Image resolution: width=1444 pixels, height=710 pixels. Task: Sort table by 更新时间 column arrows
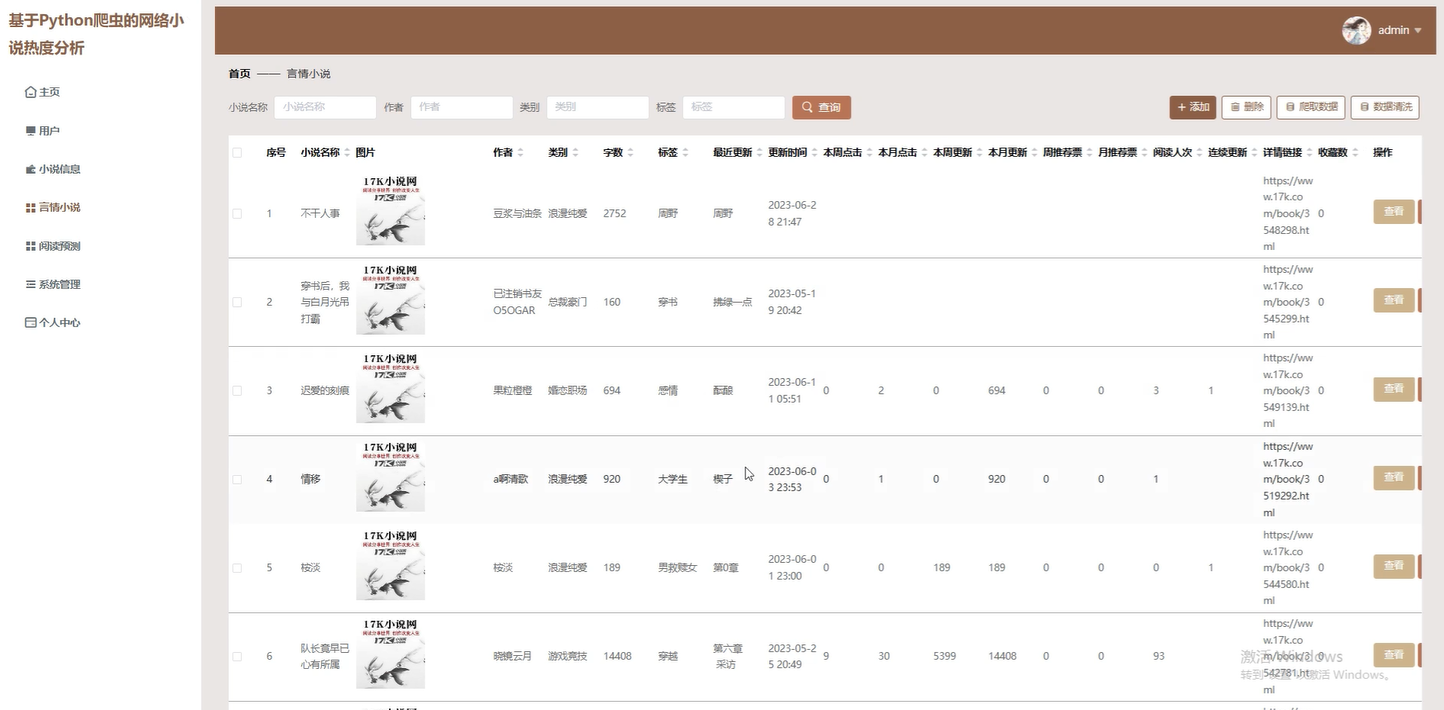click(814, 153)
